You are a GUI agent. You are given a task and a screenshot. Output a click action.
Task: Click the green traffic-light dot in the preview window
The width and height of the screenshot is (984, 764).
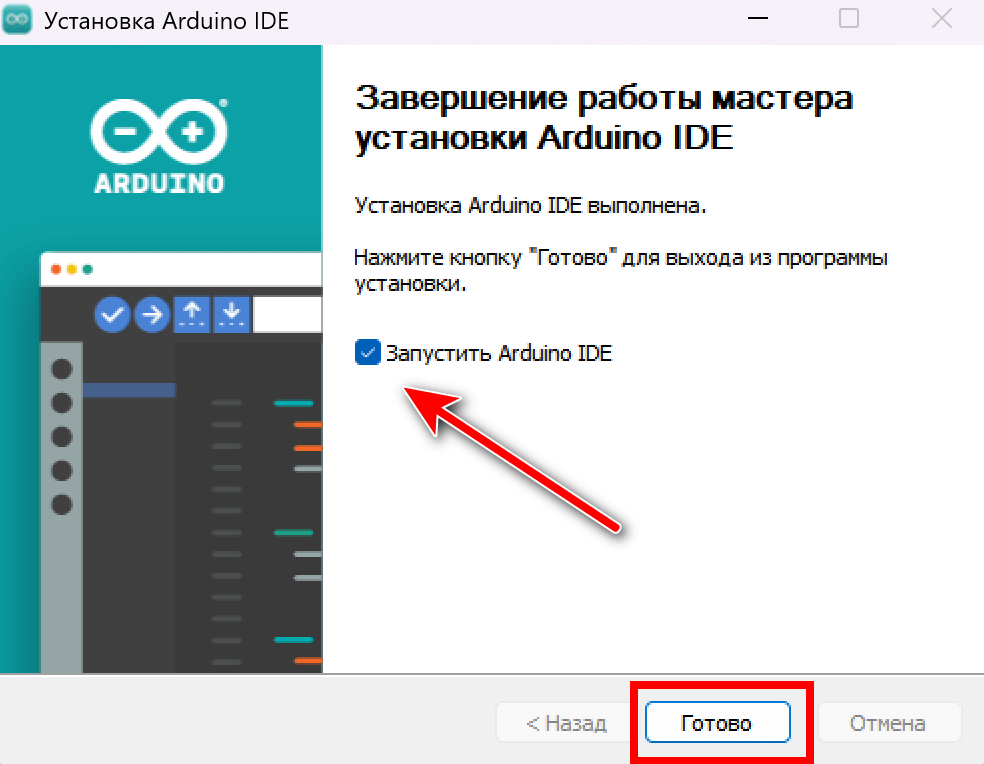pos(85,267)
